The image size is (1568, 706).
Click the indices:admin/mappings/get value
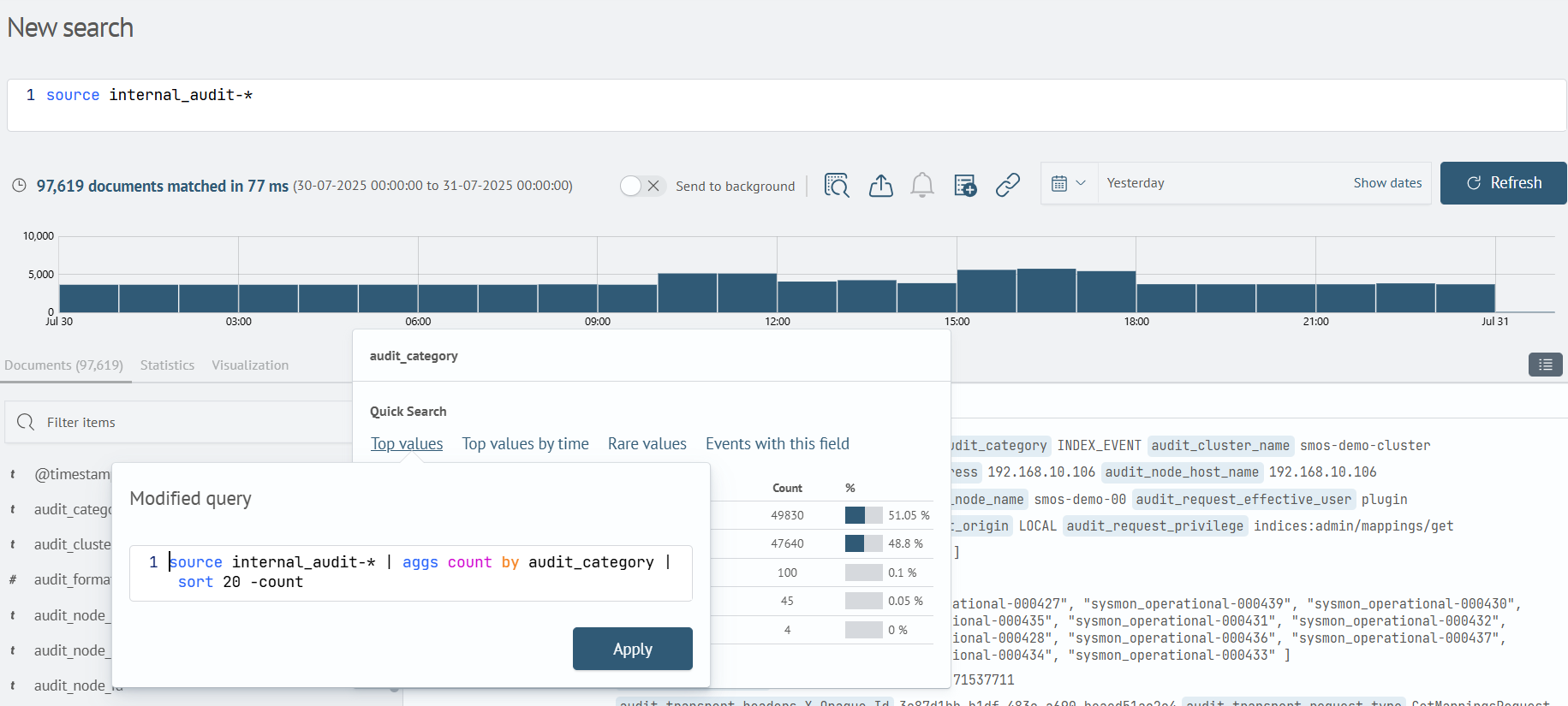(1353, 525)
